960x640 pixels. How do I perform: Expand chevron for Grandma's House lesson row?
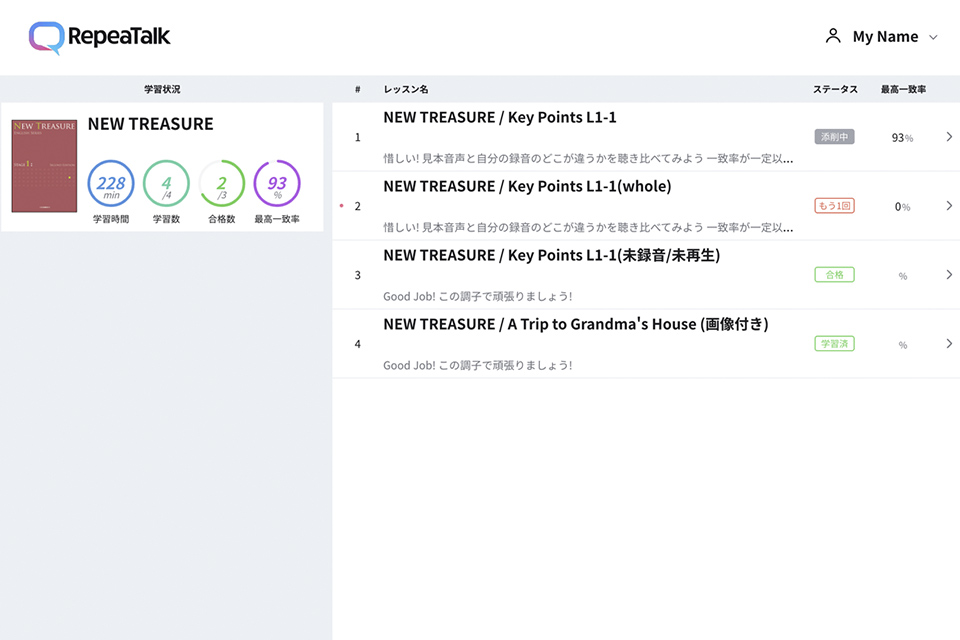tap(949, 344)
